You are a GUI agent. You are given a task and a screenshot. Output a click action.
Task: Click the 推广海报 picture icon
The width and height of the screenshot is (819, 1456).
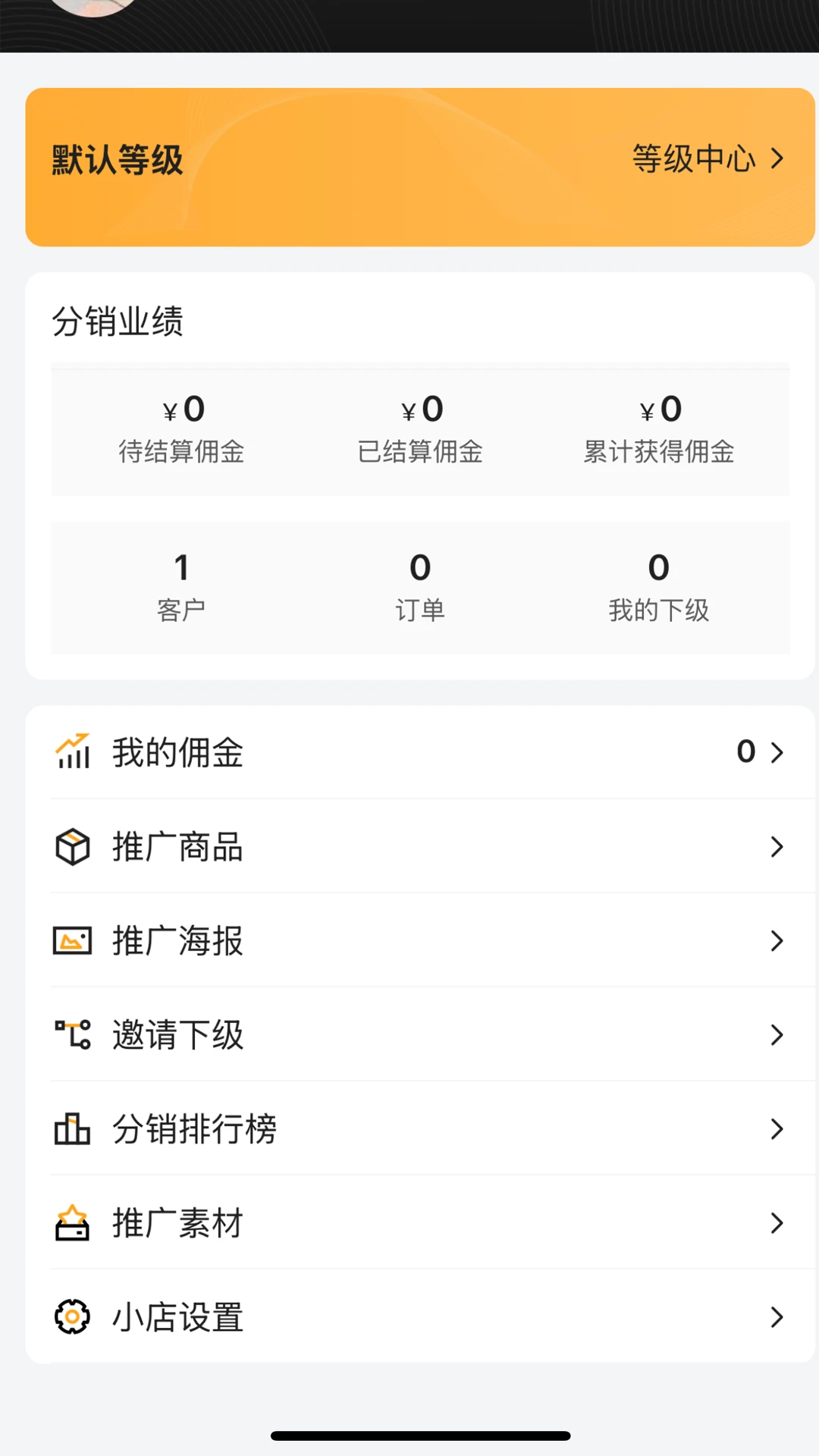[x=73, y=940]
